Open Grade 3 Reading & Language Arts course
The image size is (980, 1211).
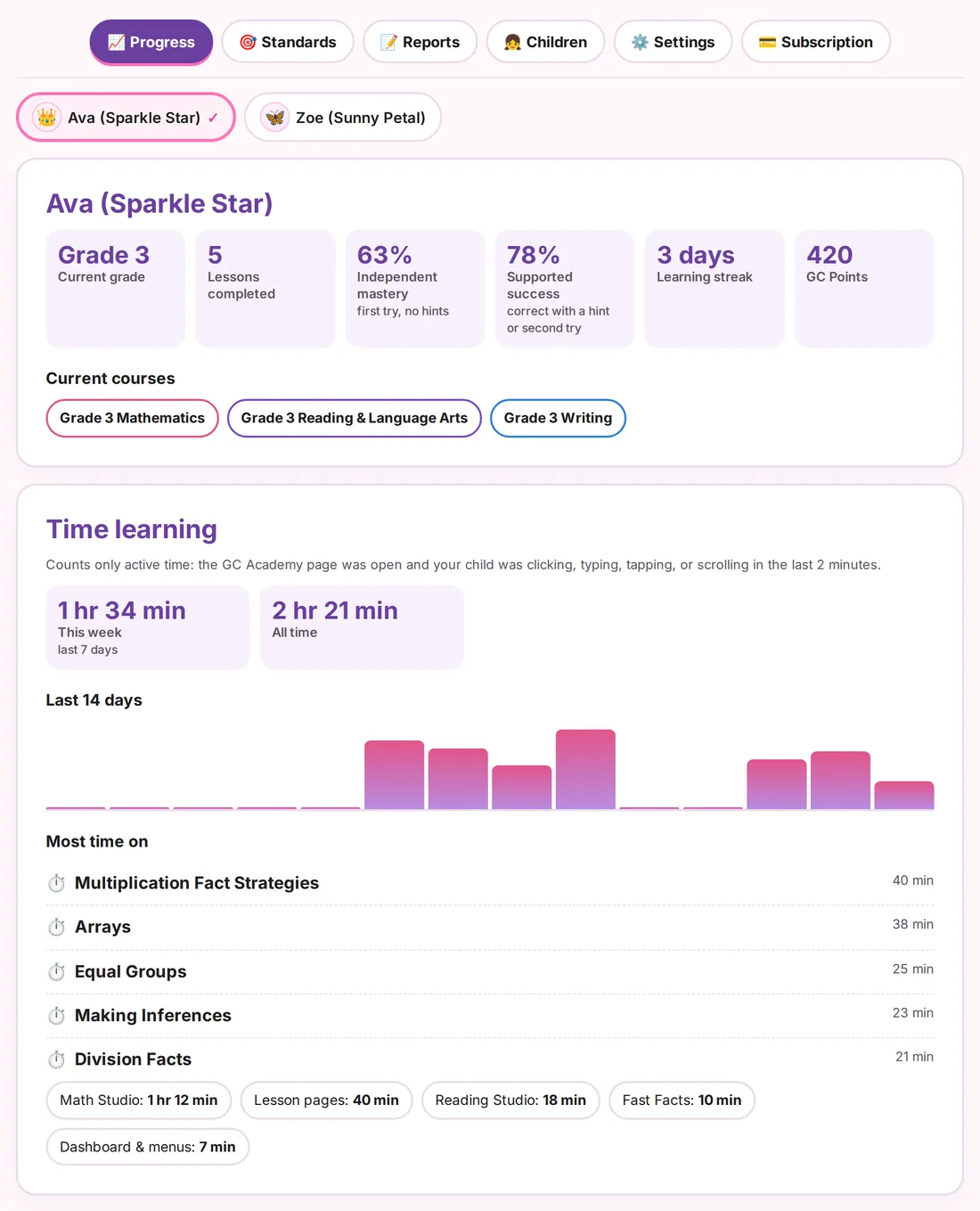(354, 418)
